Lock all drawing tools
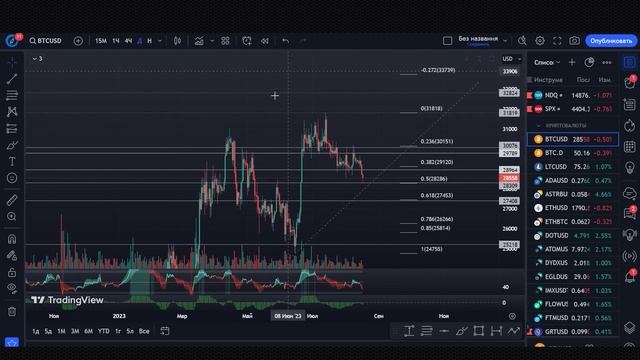Screen dimensions: 640x360 tap(12, 272)
